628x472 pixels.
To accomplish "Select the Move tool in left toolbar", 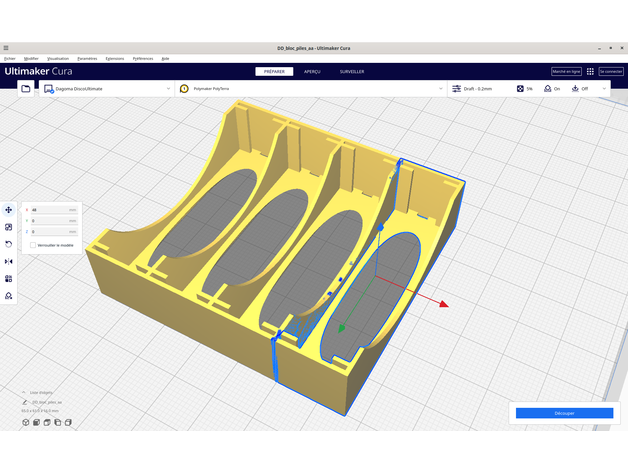I will 9,210.
